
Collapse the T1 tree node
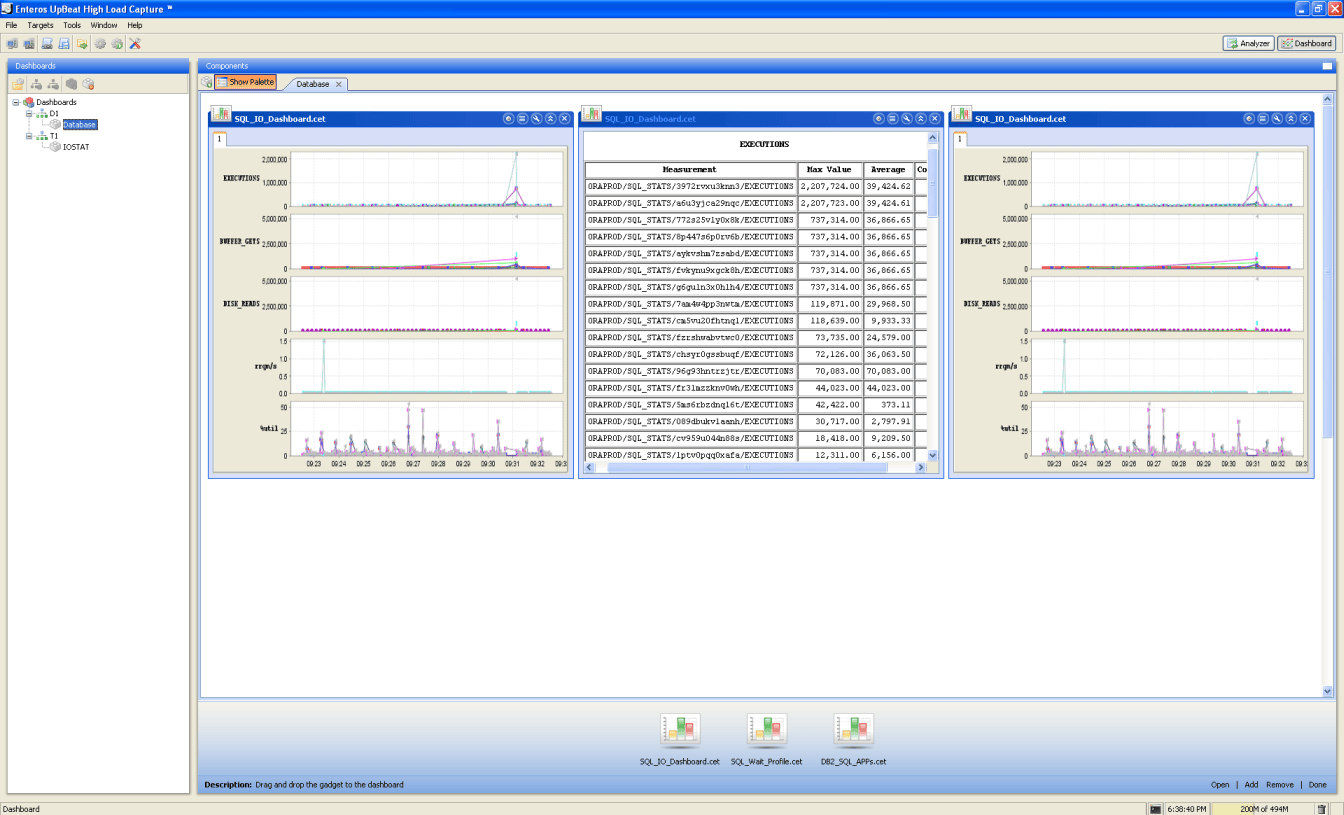pyautogui.click(x=29, y=136)
